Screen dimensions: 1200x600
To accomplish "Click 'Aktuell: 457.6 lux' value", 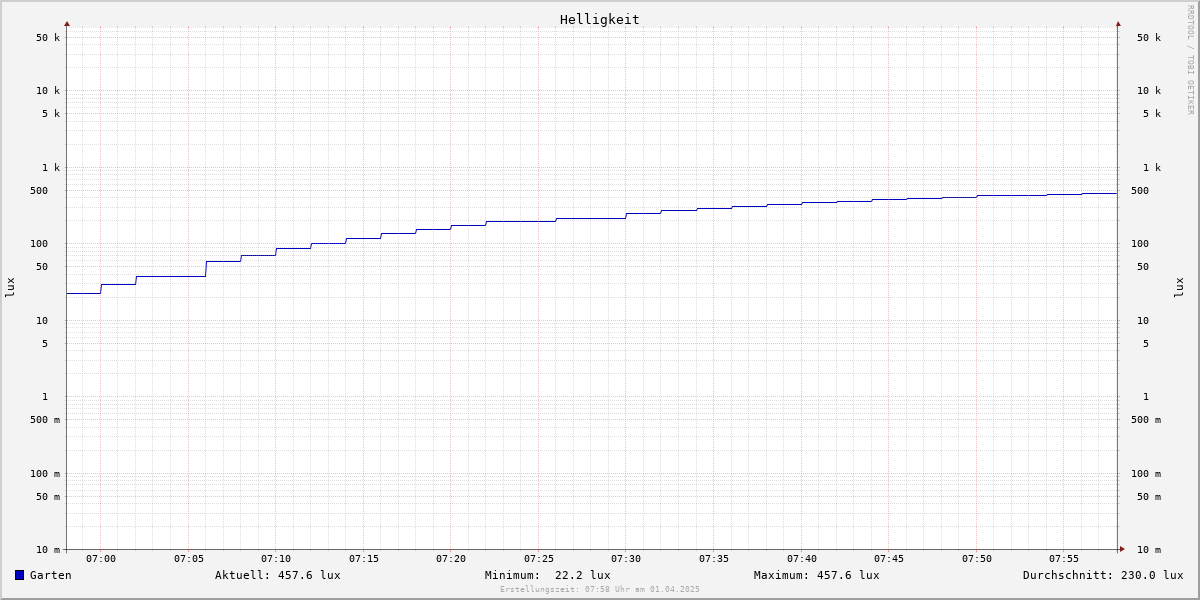I will pos(278,575).
